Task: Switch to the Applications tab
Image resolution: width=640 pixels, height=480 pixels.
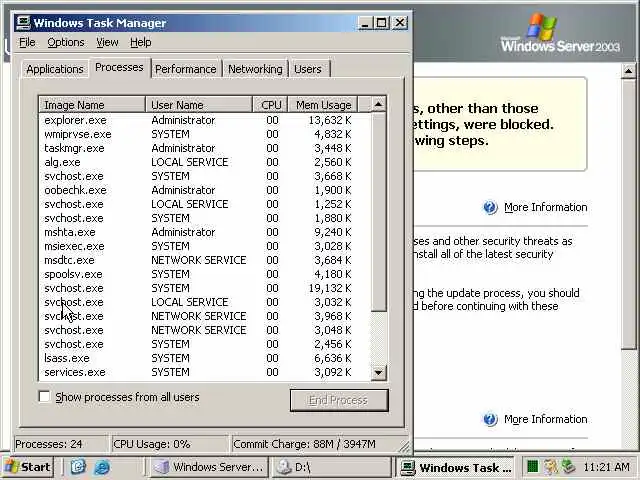Action: pos(55,69)
